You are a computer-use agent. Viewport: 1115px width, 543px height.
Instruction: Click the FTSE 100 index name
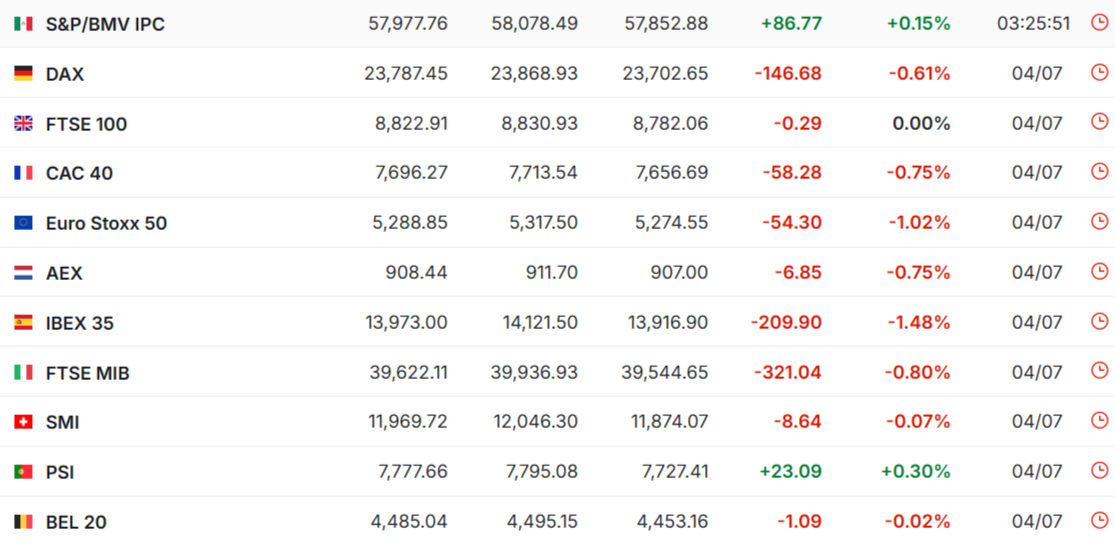click(x=86, y=124)
